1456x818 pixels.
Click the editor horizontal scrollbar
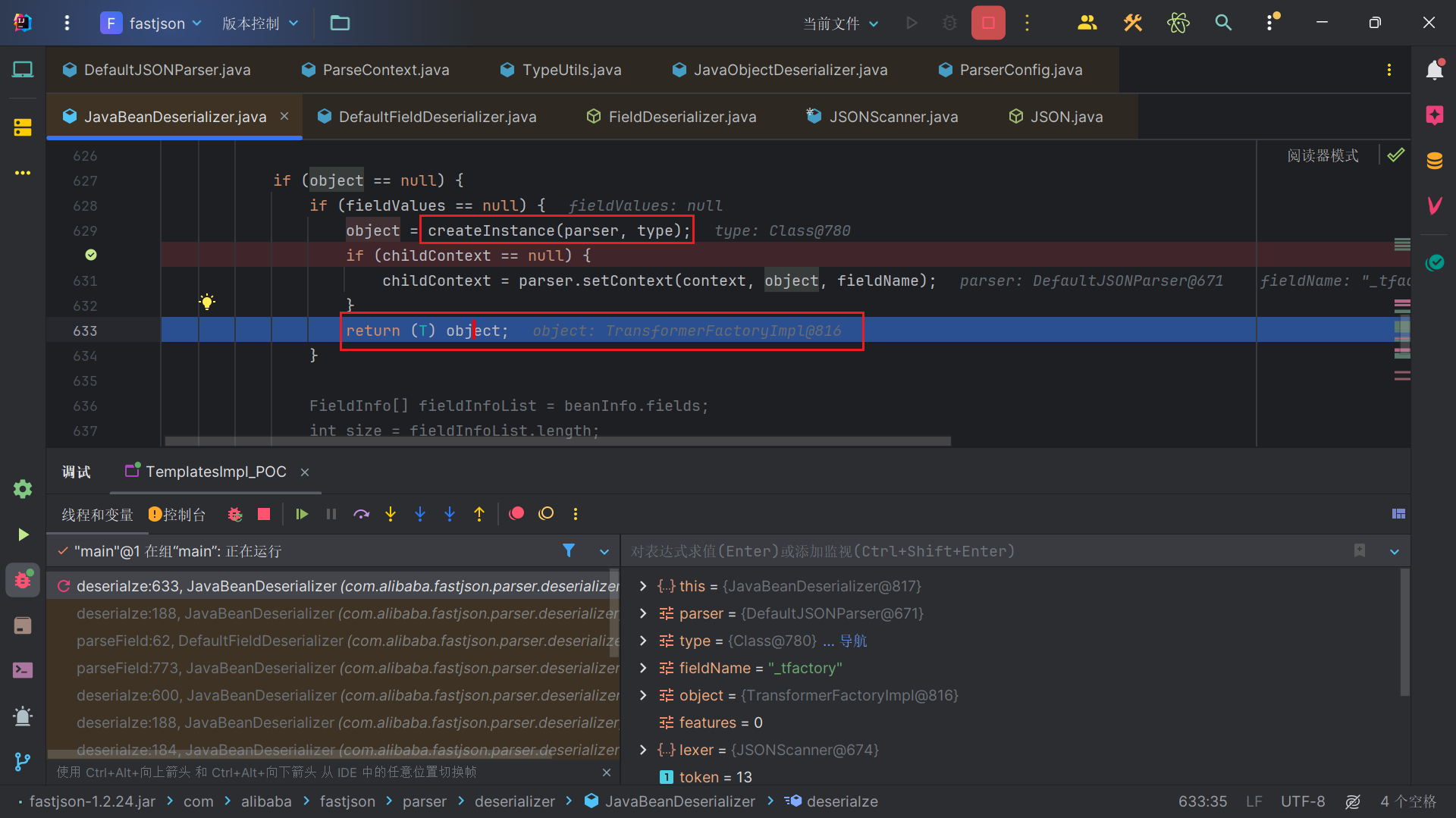557,440
